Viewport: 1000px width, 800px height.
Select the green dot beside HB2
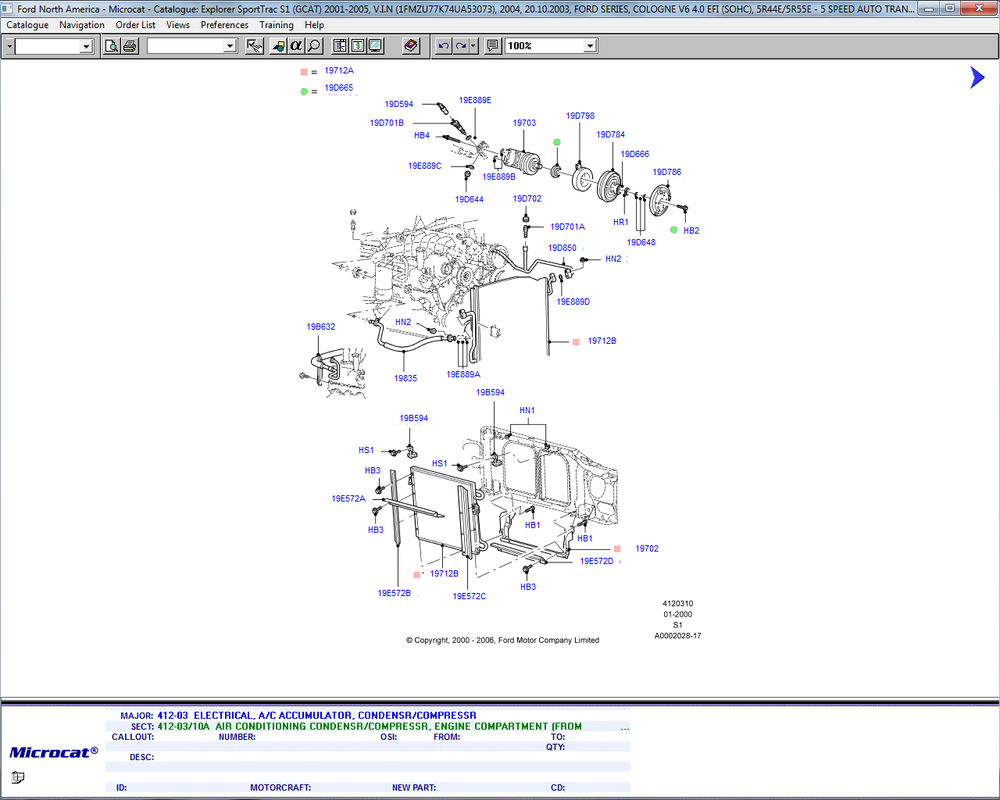673,230
